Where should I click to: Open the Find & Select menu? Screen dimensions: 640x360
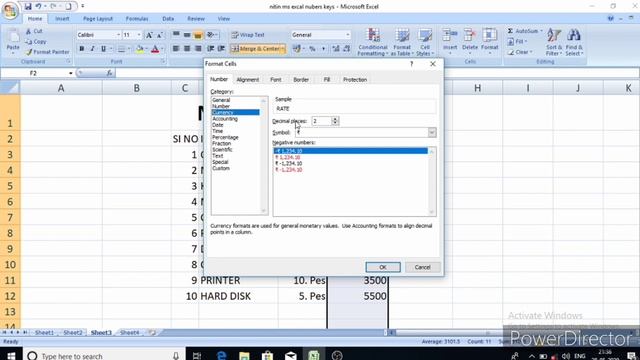coord(574,42)
